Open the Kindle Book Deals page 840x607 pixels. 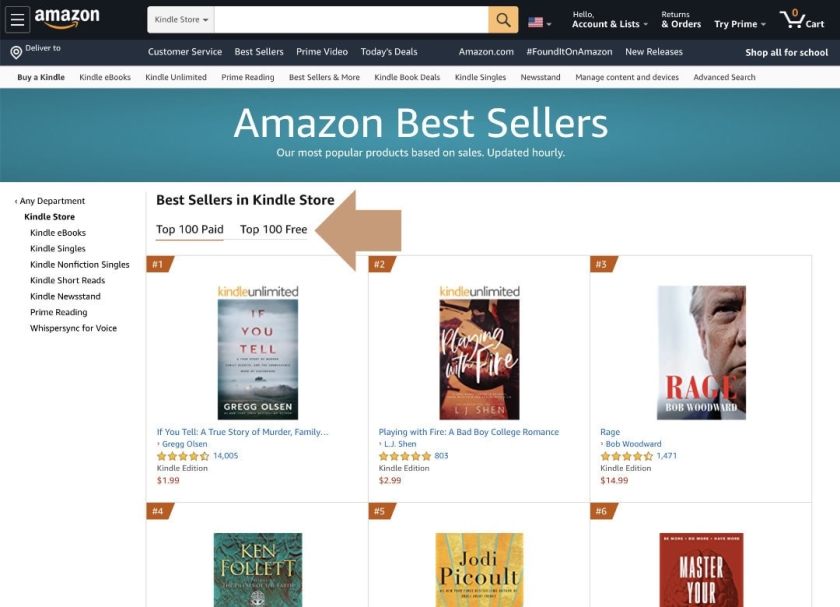coord(406,76)
